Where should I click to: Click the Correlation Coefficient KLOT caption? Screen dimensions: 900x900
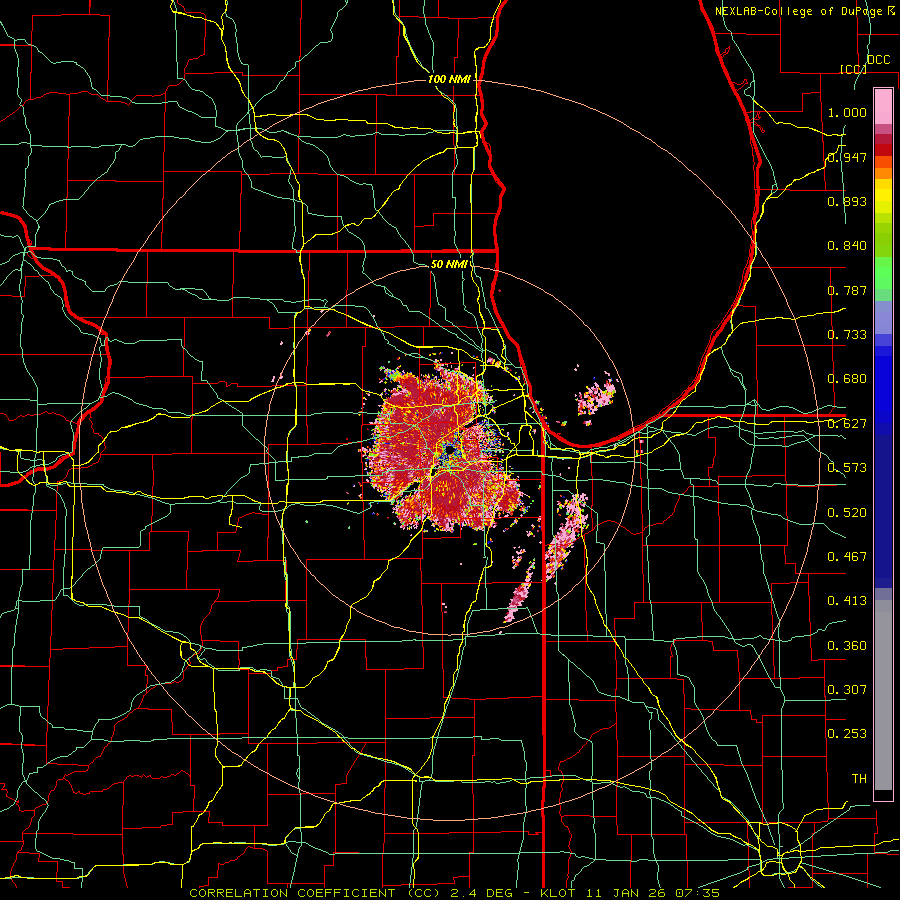coord(454,893)
